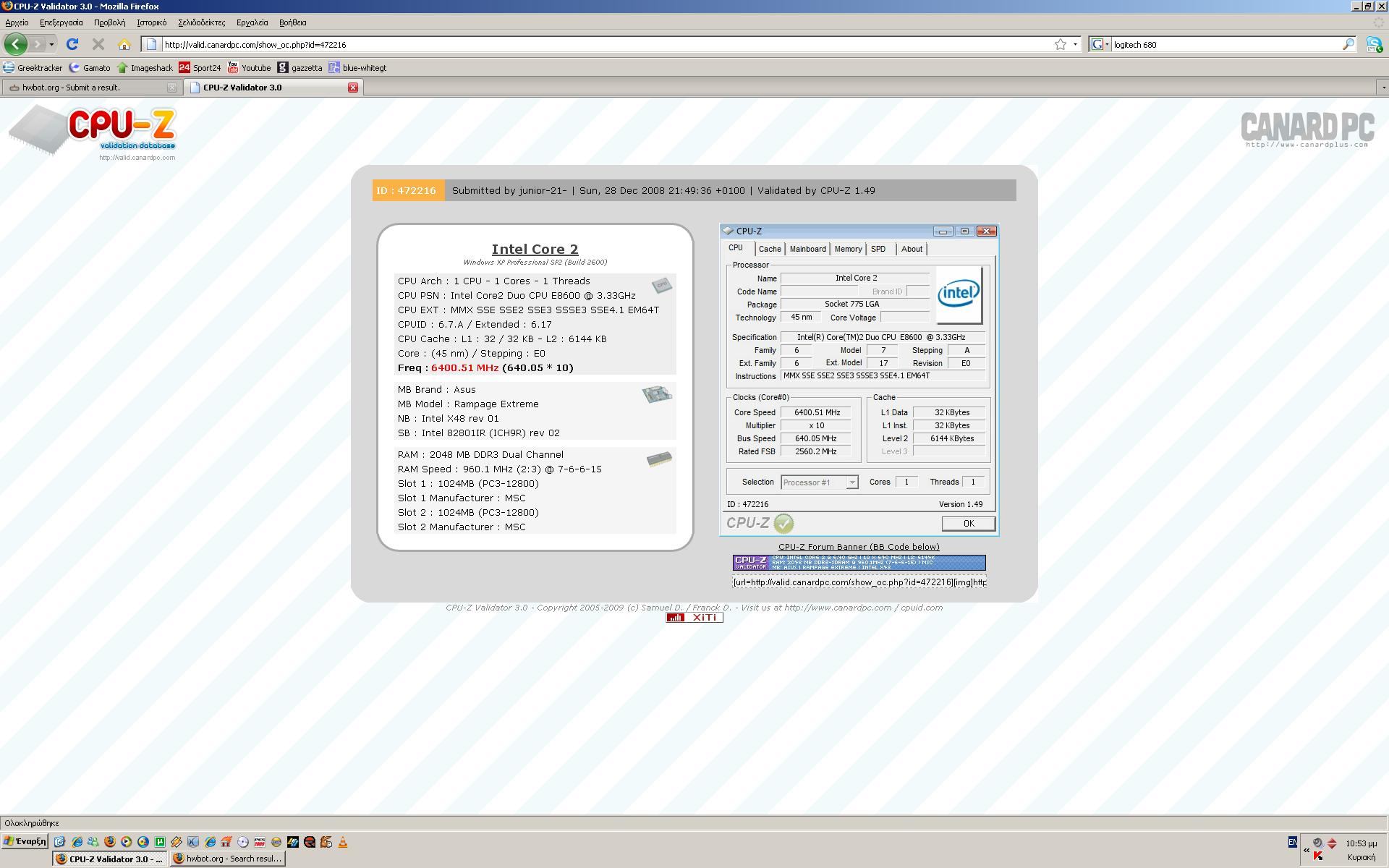
Task: Open the Σελιδοδείκτες menu
Action: [202, 22]
